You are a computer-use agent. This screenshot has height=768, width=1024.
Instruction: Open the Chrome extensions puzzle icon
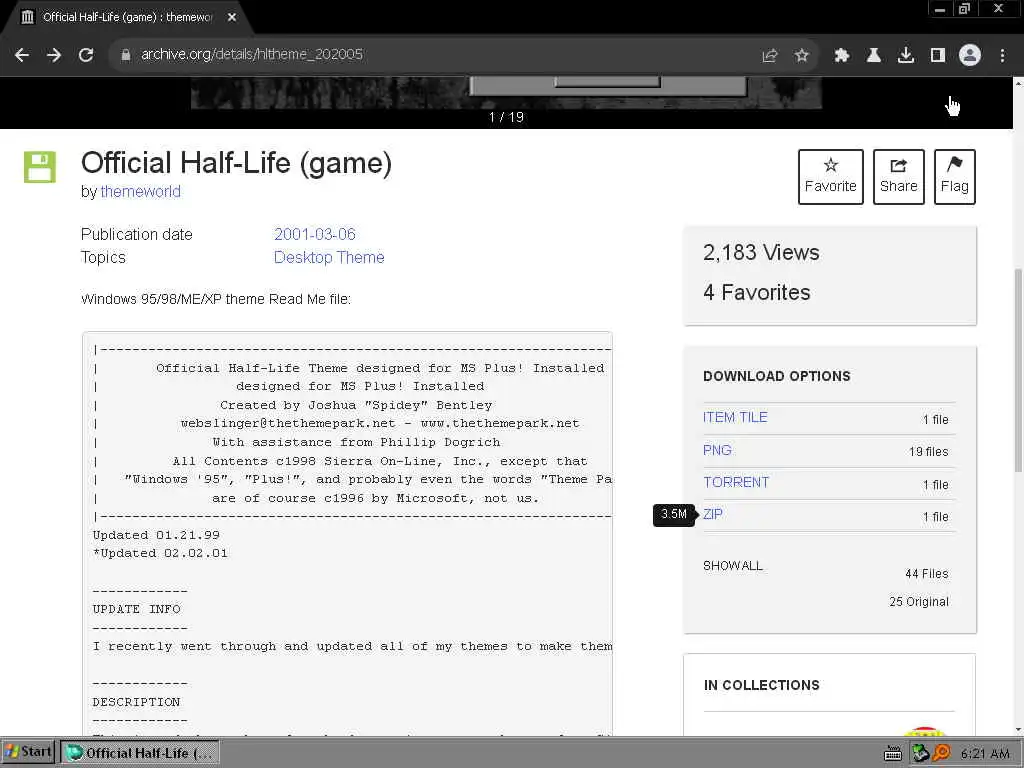tap(841, 56)
